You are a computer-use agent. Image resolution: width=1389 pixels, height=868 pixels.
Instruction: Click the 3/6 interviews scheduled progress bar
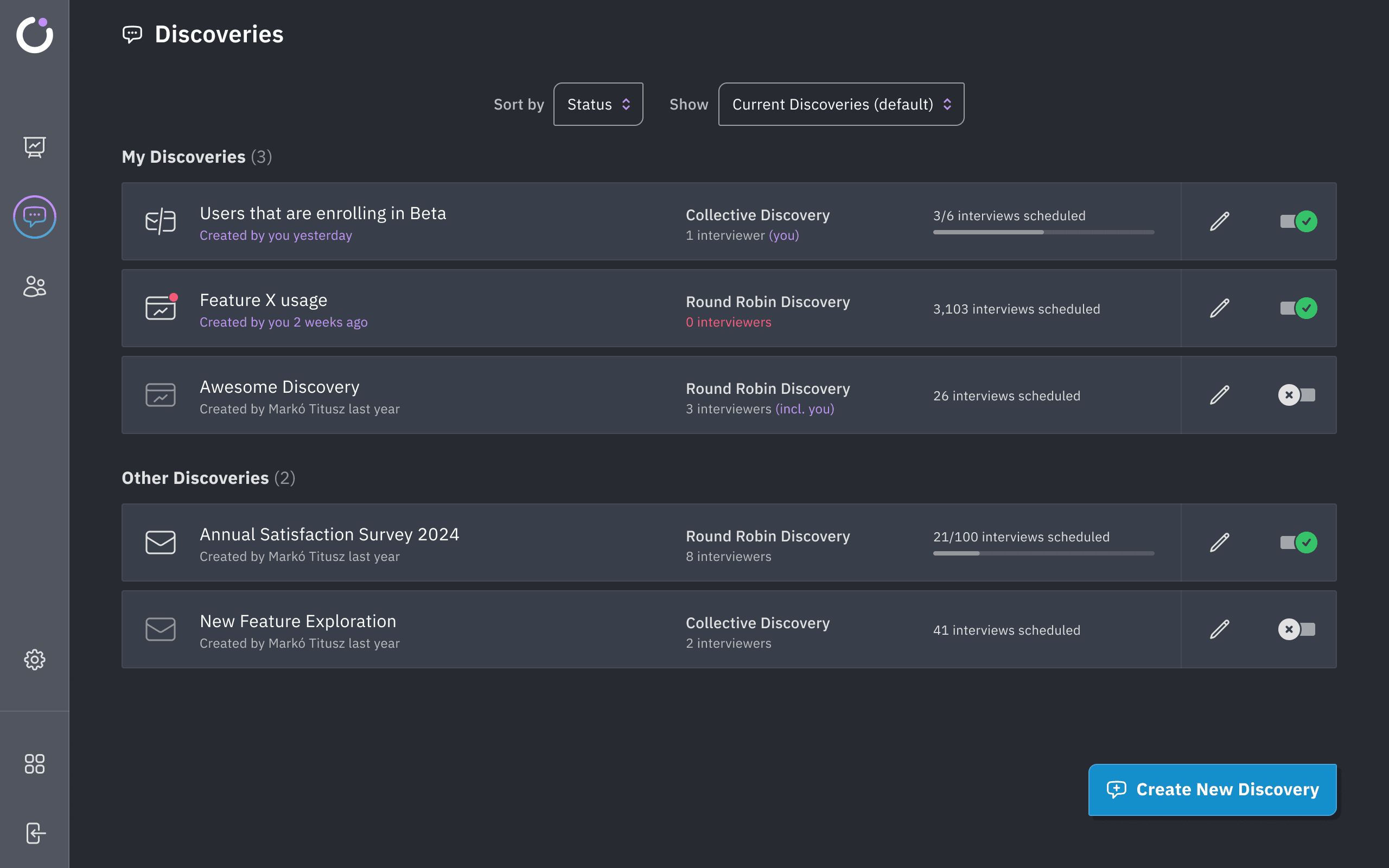click(x=1043, y=232)
